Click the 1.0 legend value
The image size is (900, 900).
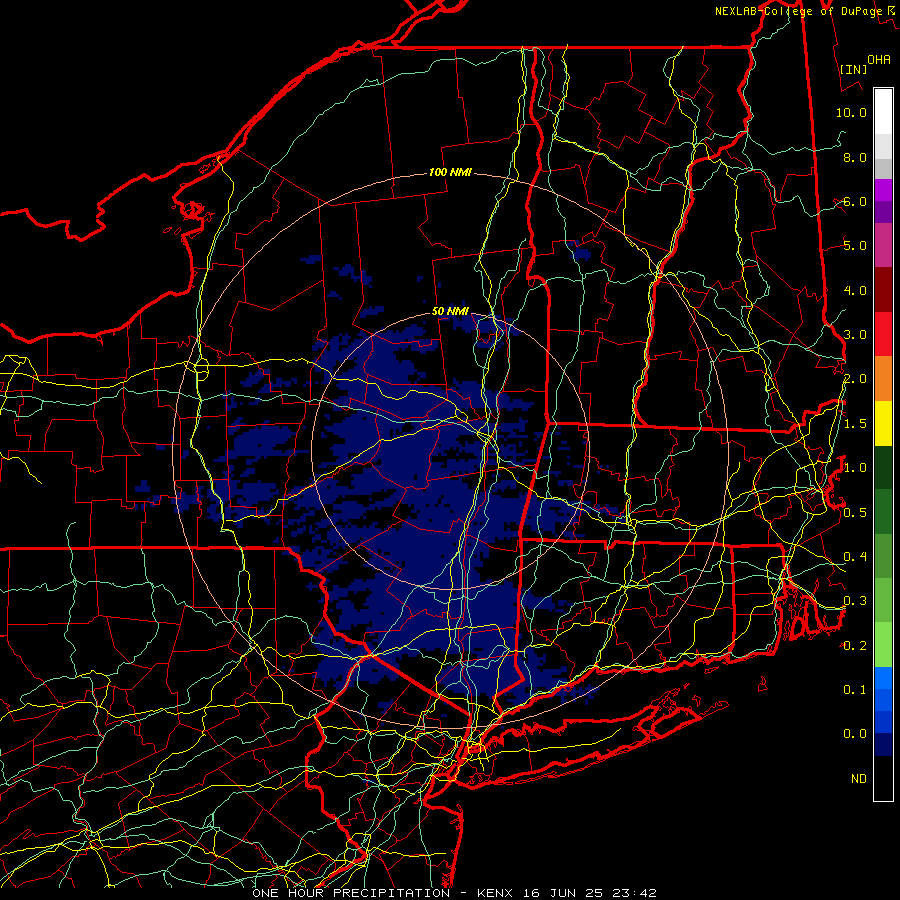click(855, 468)
